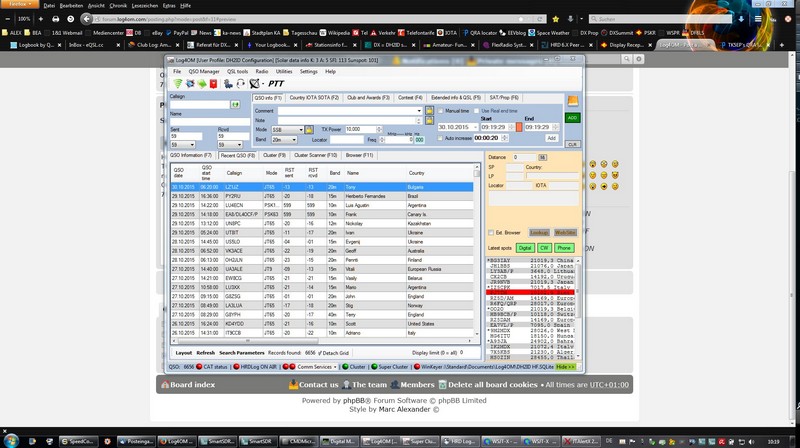Open the Utilities menu in Log4OM
The height and width of the screenshot is (448, 800).
284,71
